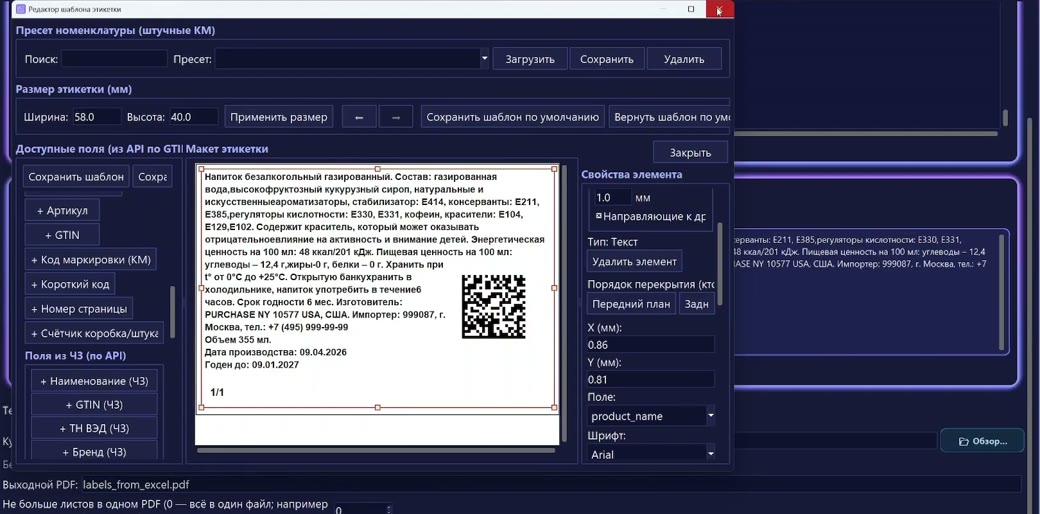Click the Загрузить preset button
The height and width of the screenshot is (514, 1040).
tap(530, 59)
